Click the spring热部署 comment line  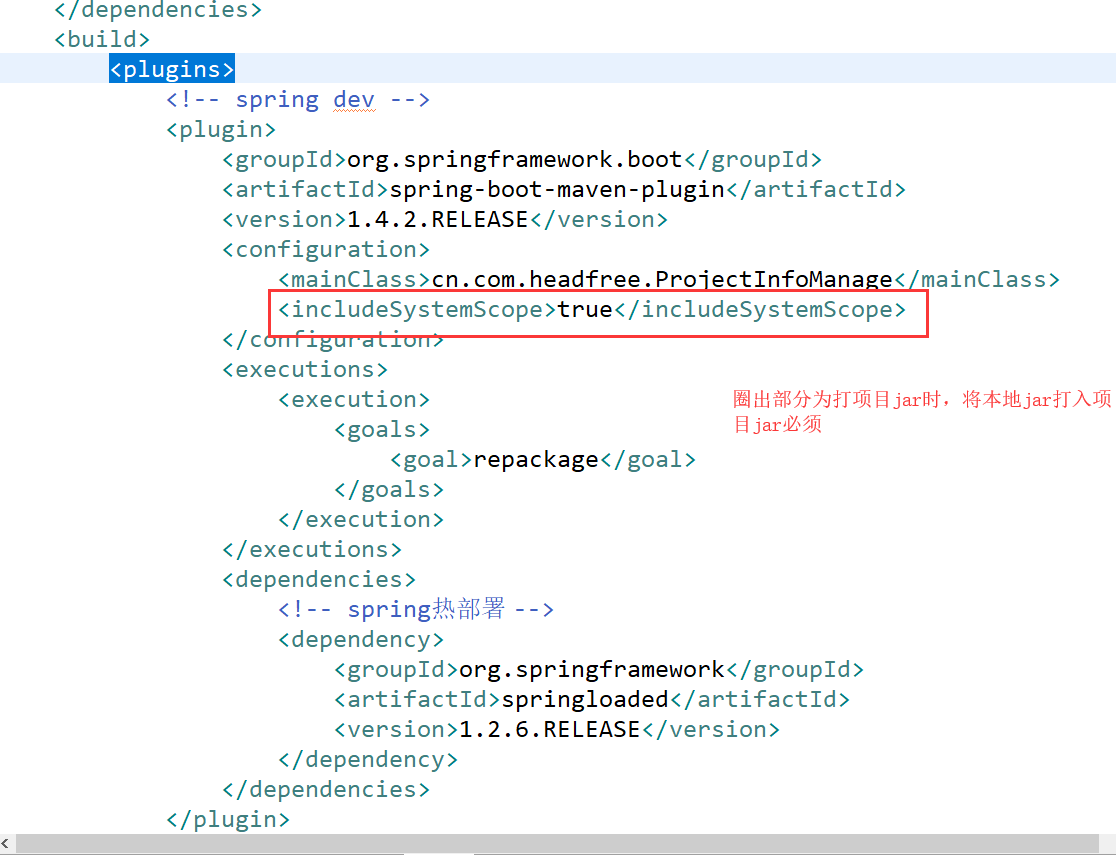pos(416,609)
